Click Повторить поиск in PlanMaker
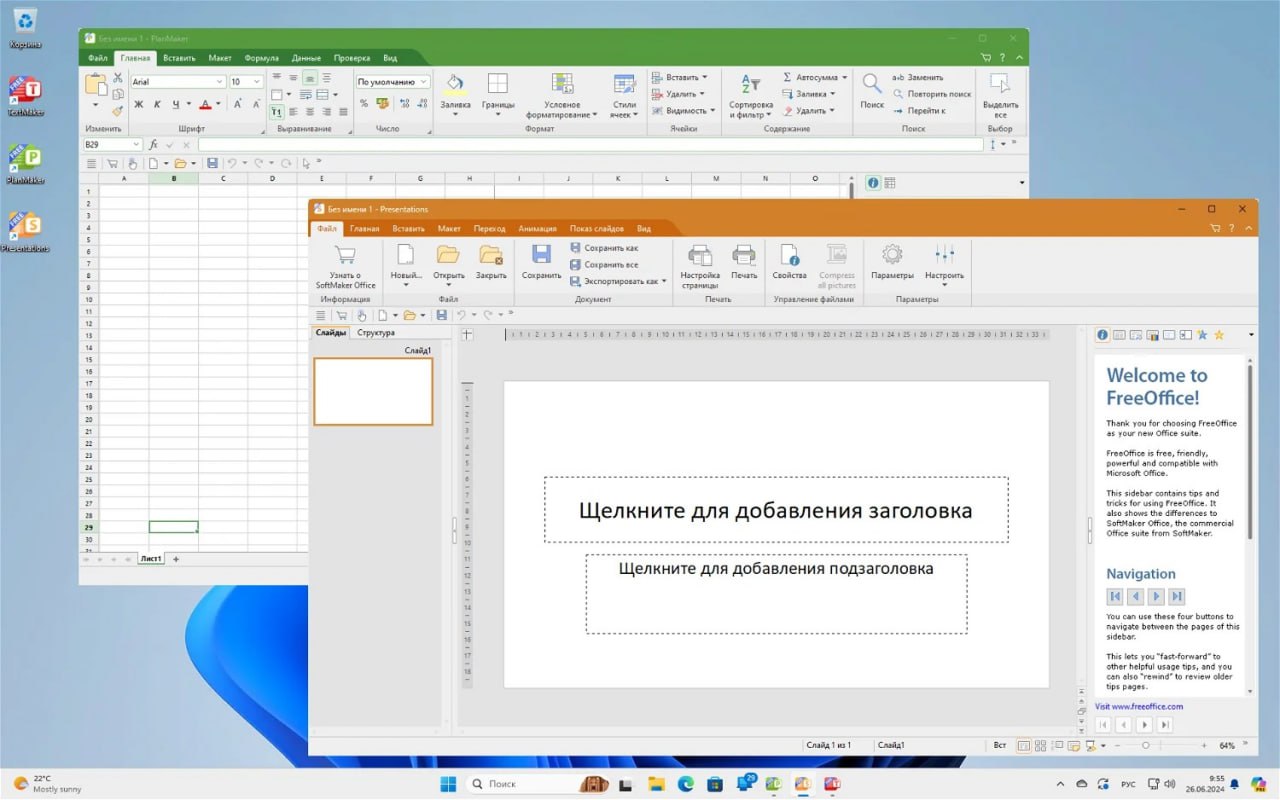1280x800 pixels. [x=931, y=94]
